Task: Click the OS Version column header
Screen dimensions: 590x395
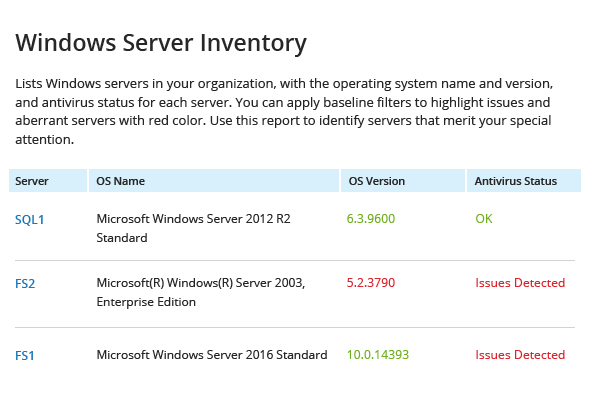Action: pos(403,181)
